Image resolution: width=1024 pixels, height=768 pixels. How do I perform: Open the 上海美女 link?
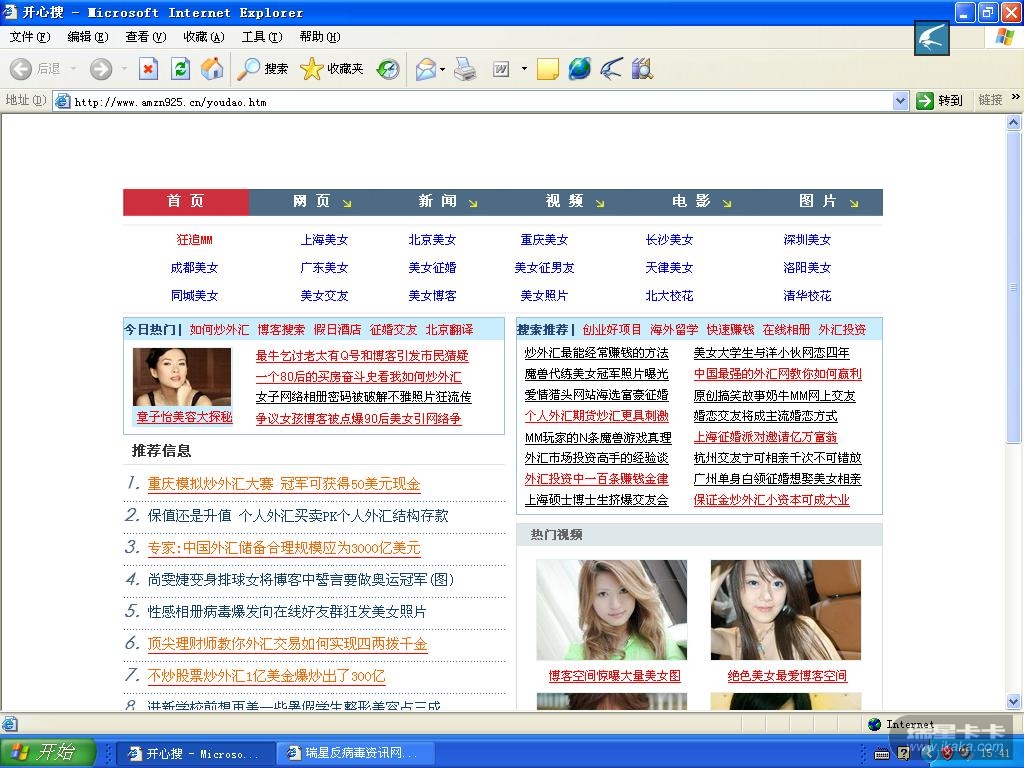[324, 240]
